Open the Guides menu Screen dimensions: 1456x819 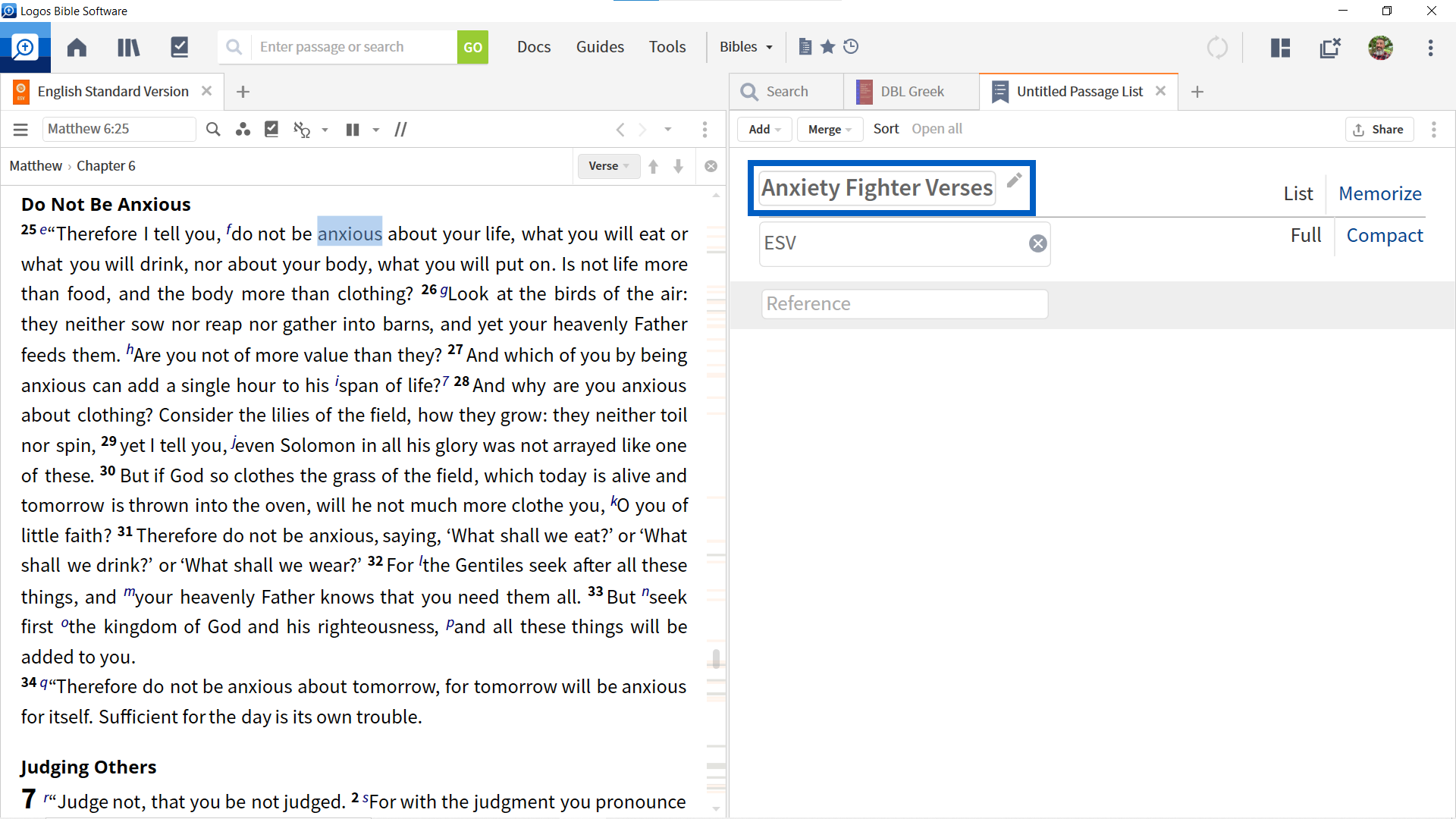click(x=599, y=47)
